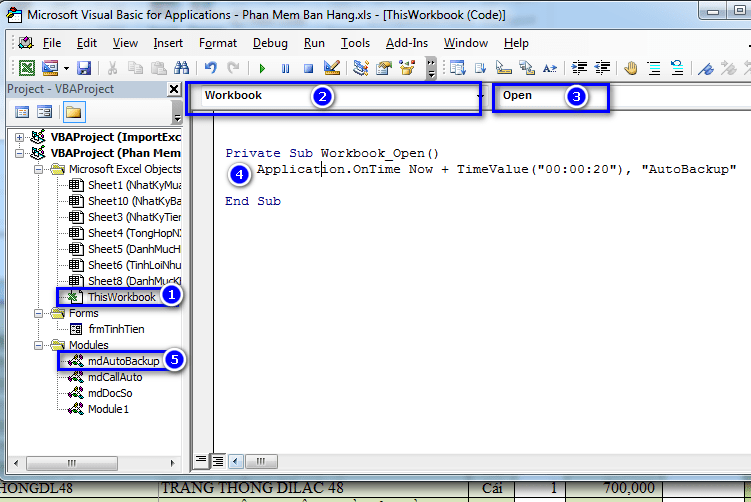Click the View Code icon in Project pane
The width and height of the screenshot is (751, 502).
tap(22, 112)
